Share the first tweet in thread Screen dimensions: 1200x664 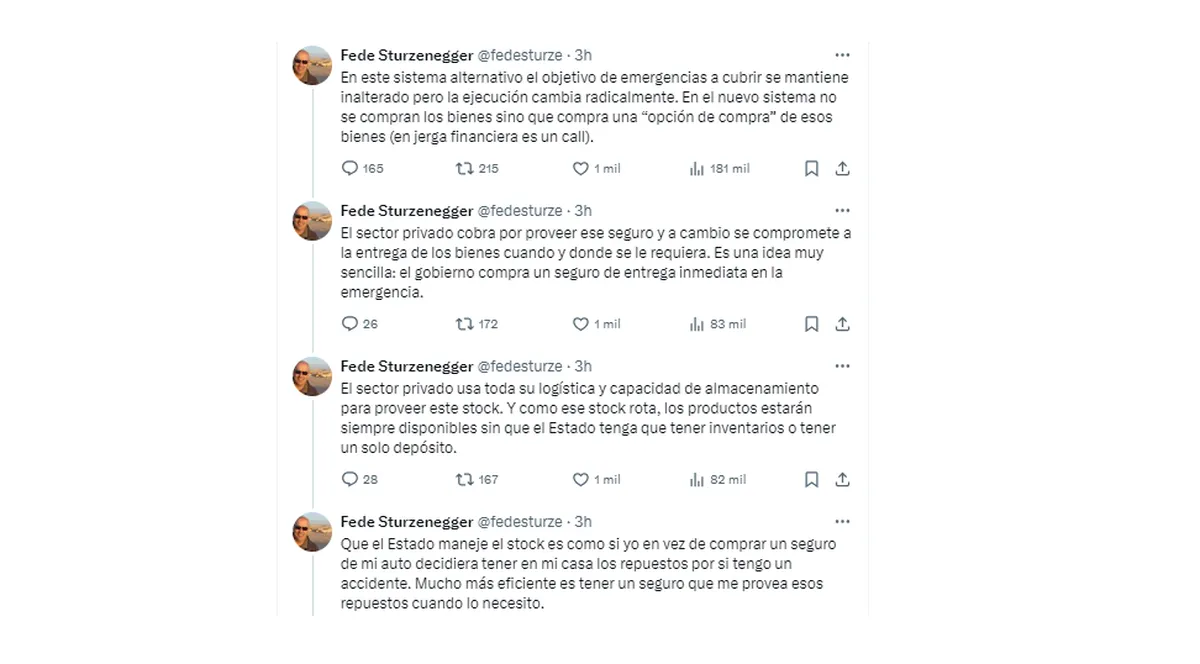tap(842, 169)
